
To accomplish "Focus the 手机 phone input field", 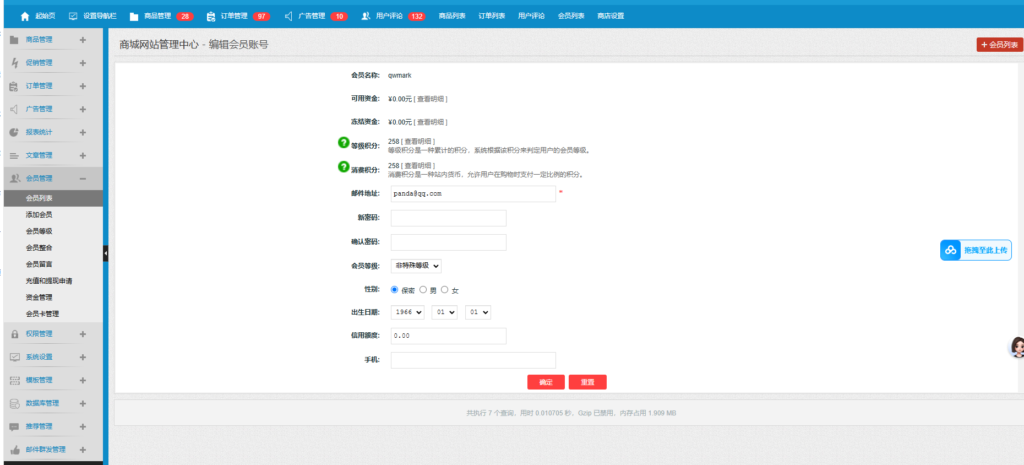I will click(x=473, y=361).
